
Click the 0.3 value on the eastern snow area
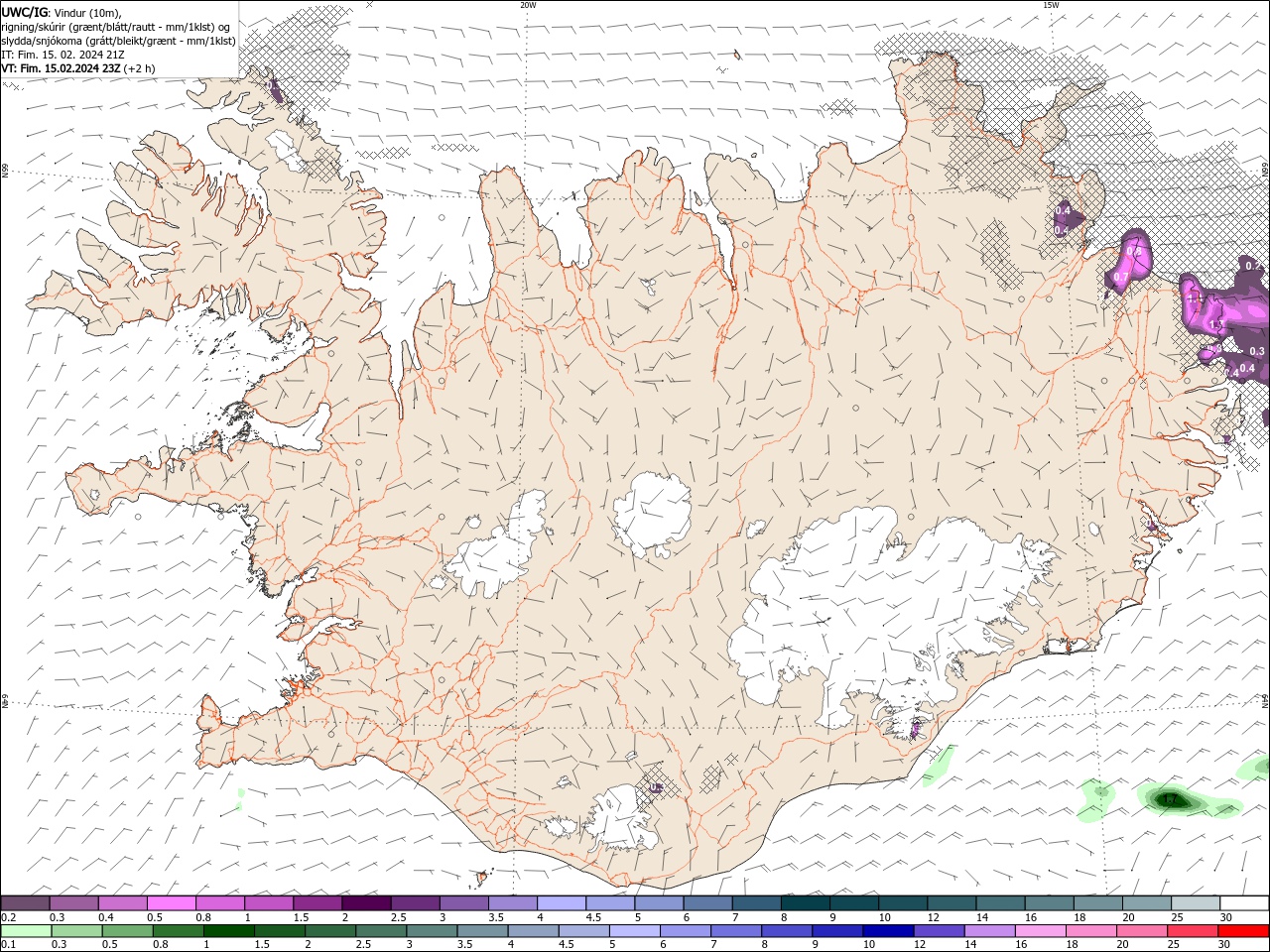(x=1257, y=351)
